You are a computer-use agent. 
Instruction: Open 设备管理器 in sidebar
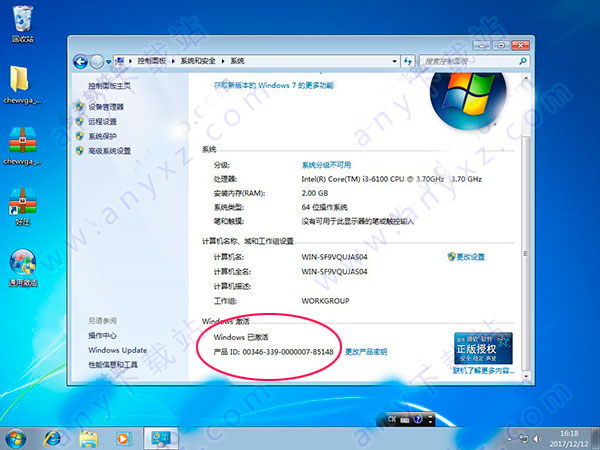tap(106, 107)
